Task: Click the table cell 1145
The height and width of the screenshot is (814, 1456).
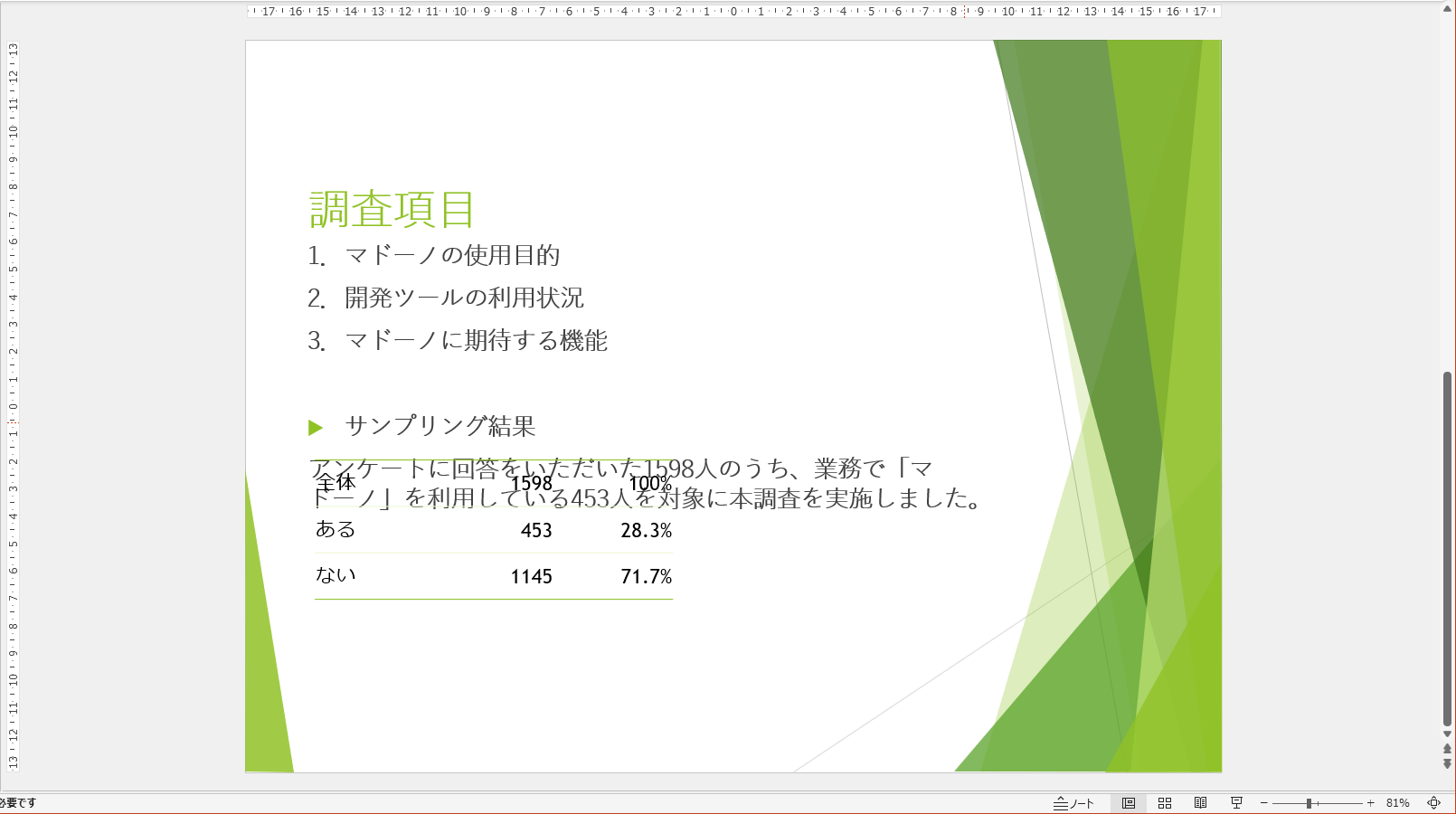Action: [531, 577]
